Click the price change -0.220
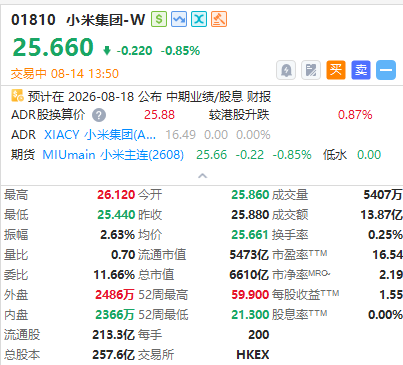The height and width of the screenshot is (365, 403). [134, 51]
